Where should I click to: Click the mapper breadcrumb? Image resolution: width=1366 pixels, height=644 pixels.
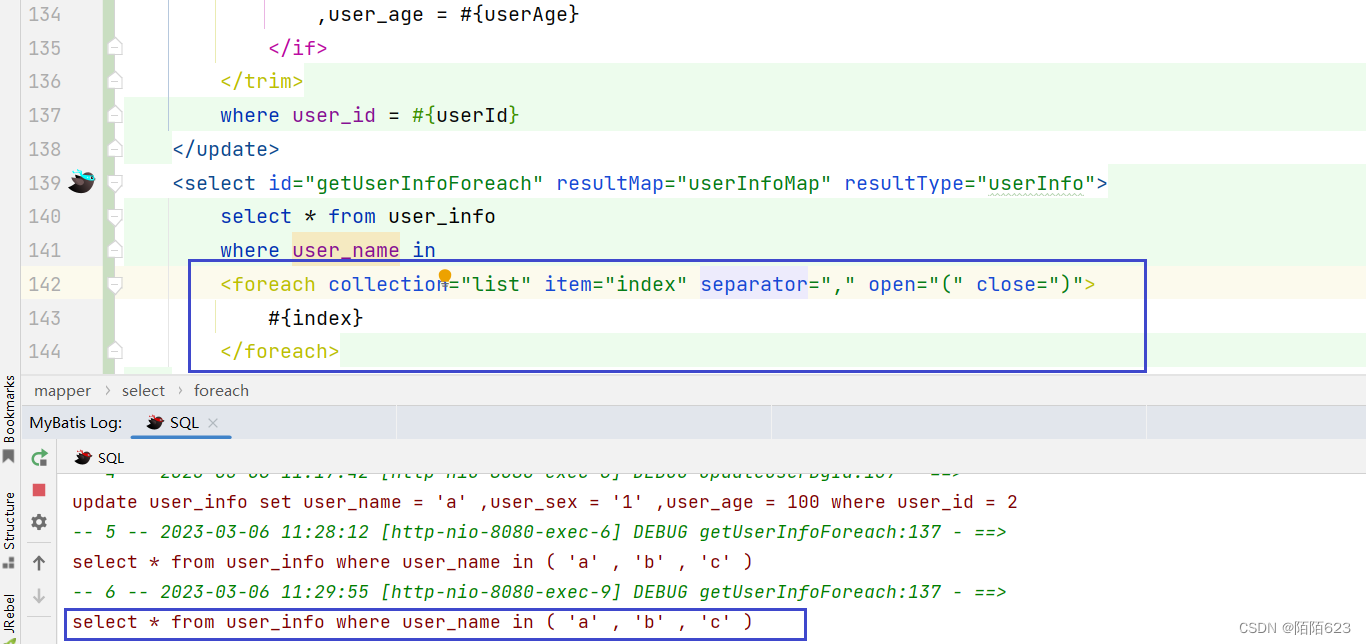pyautogui.click(x=63, y=391)
